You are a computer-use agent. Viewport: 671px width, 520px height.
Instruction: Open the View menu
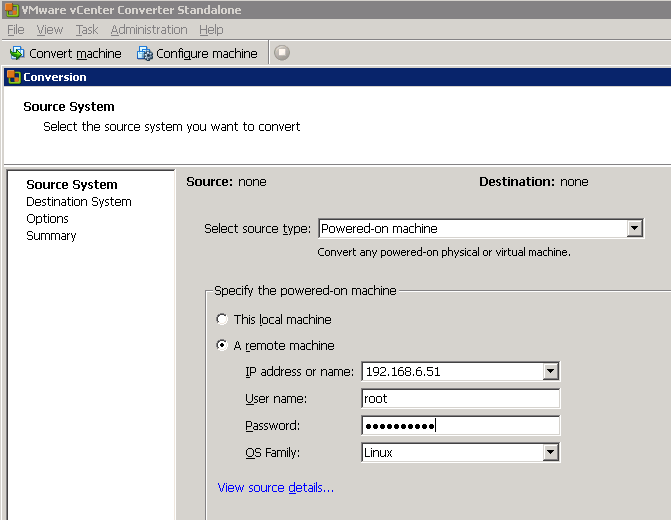[x=50, y=30]
